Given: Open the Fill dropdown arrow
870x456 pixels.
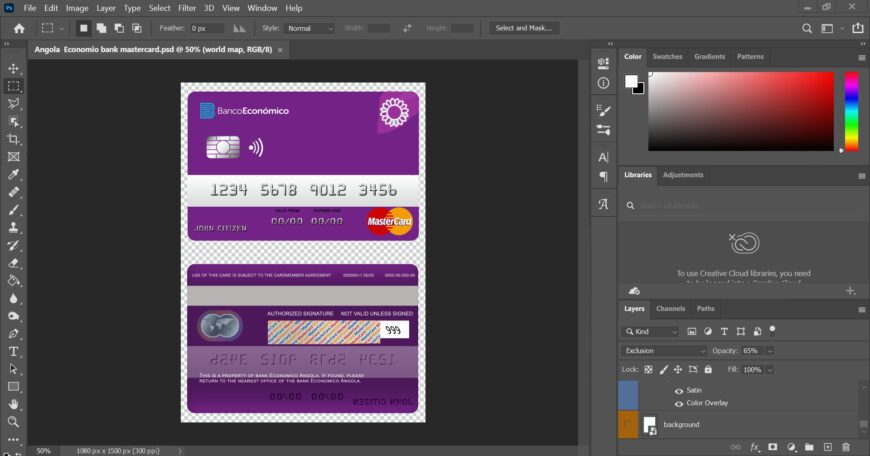Looking at the screenshot, I should click(x=770, y=369).
